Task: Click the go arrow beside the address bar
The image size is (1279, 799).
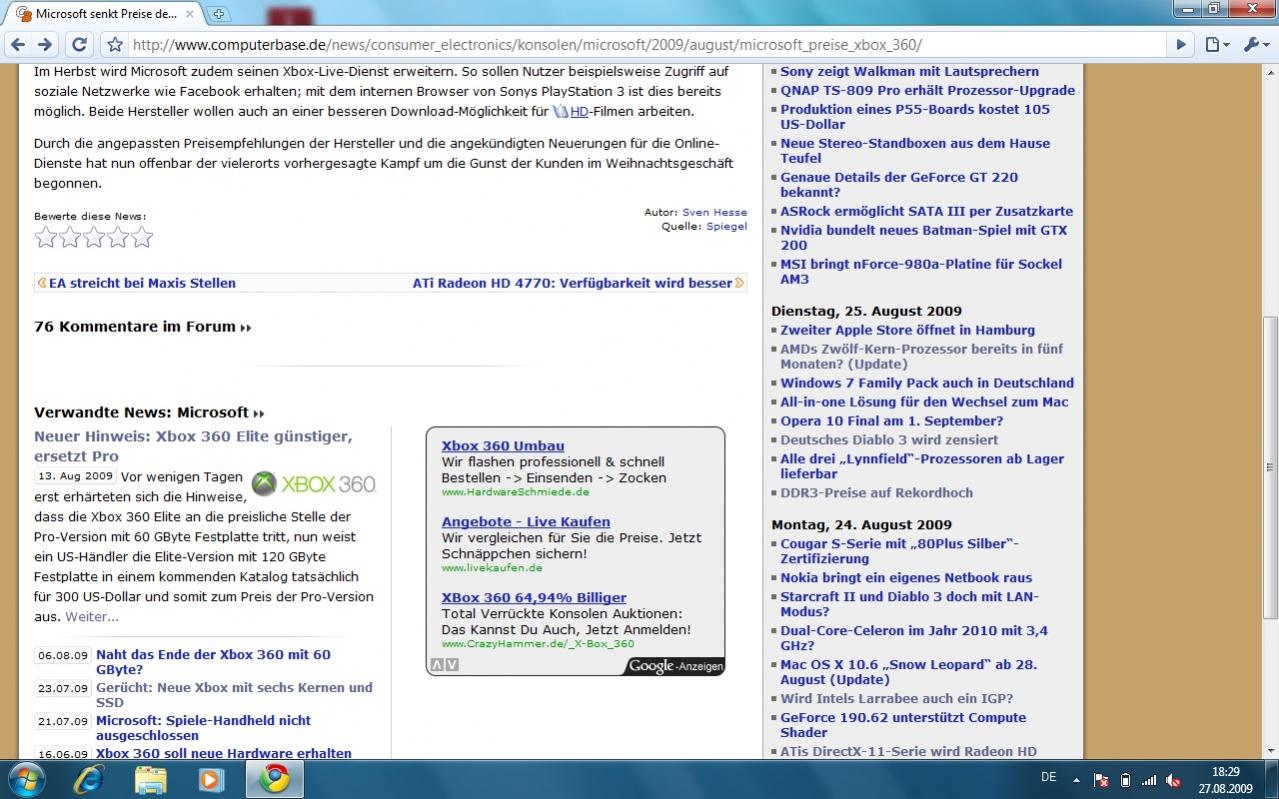Action: click(x=1181, y=45)
